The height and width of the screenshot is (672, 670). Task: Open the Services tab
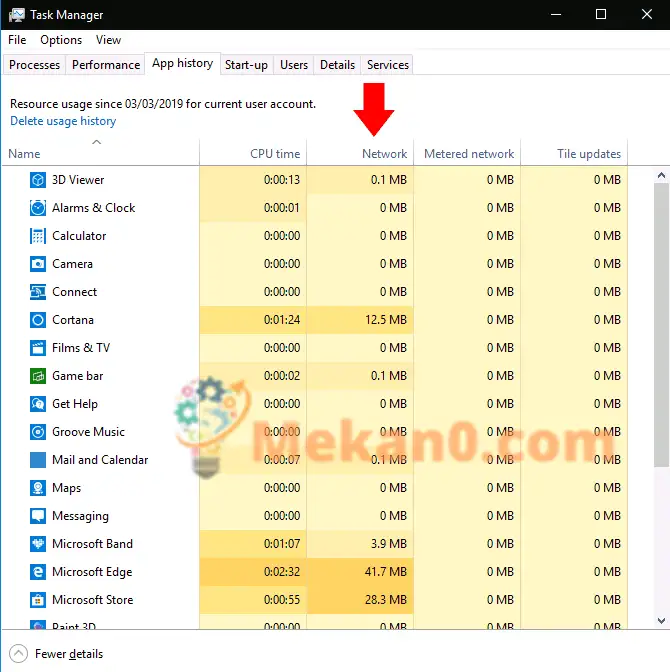tap(388, 65)
